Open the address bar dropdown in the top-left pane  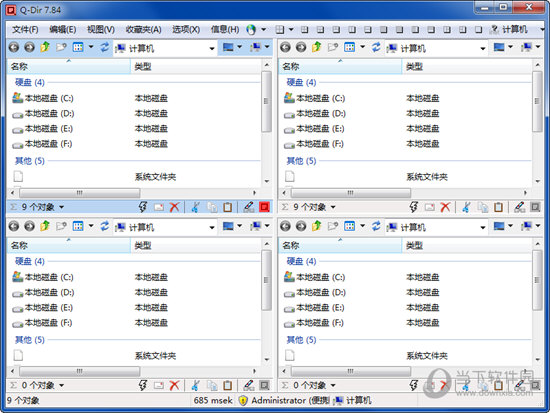click(212, 48)
